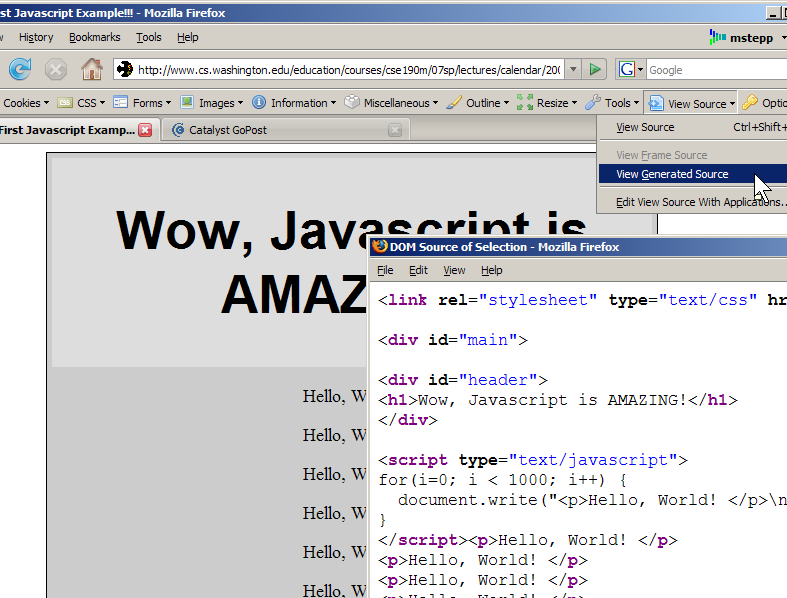
Task: Click the Stop loading icon
Action: pos(56,69)
